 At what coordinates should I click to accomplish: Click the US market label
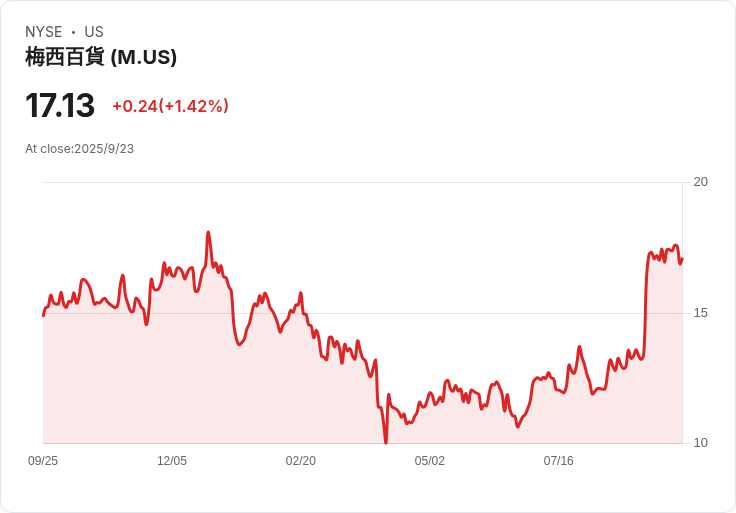click(x=94, y=32)
